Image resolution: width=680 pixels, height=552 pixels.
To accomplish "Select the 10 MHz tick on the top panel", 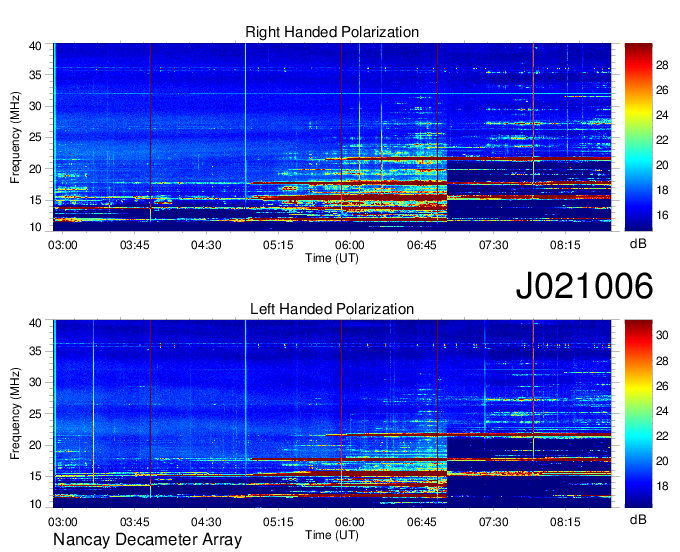I will tap(35, 227).
